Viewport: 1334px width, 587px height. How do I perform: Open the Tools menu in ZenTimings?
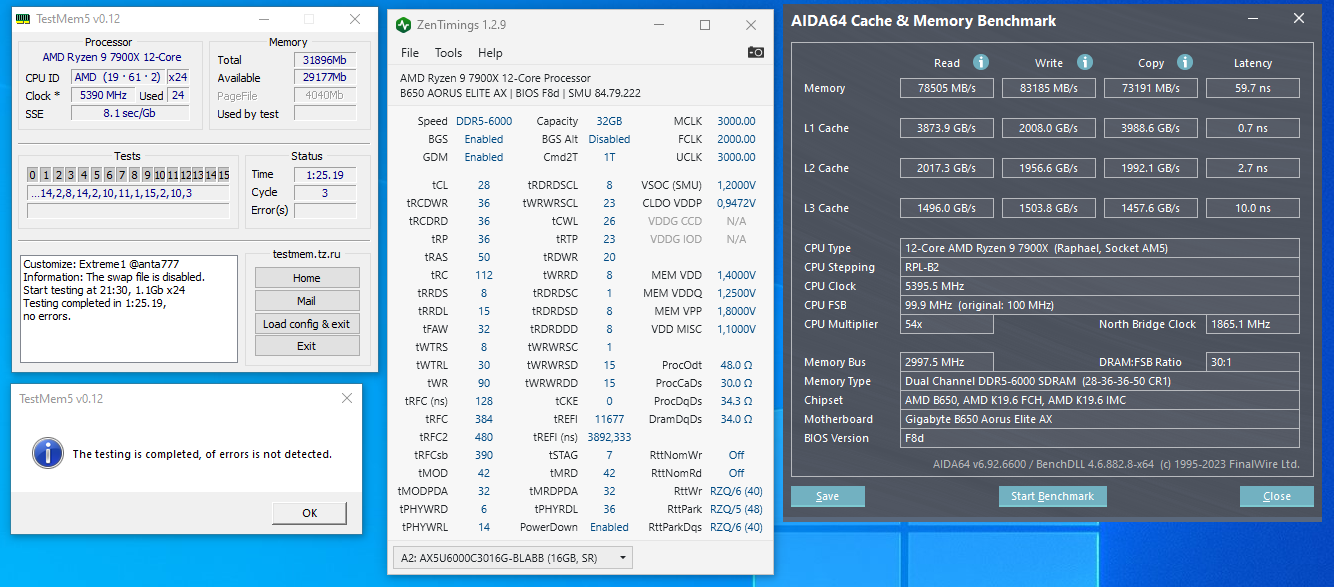coord(448,53)
